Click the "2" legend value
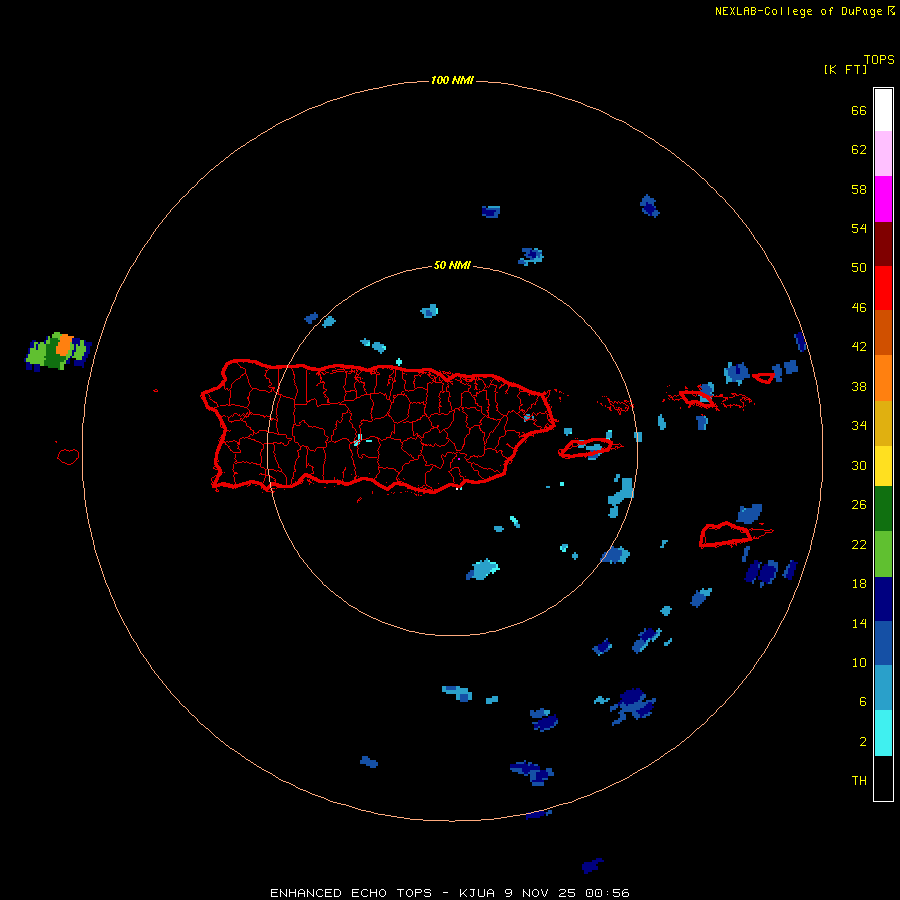This screenshot has width=900, height=900. 863,742
